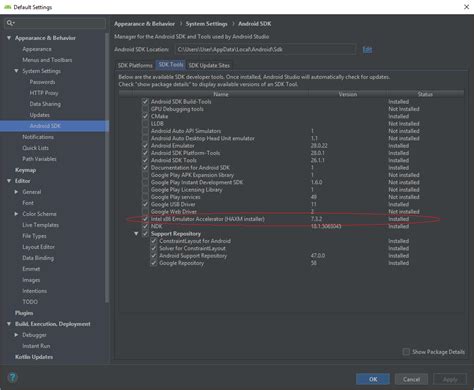
Task: Select Path Variables item
Action: [x=39, y=159]
